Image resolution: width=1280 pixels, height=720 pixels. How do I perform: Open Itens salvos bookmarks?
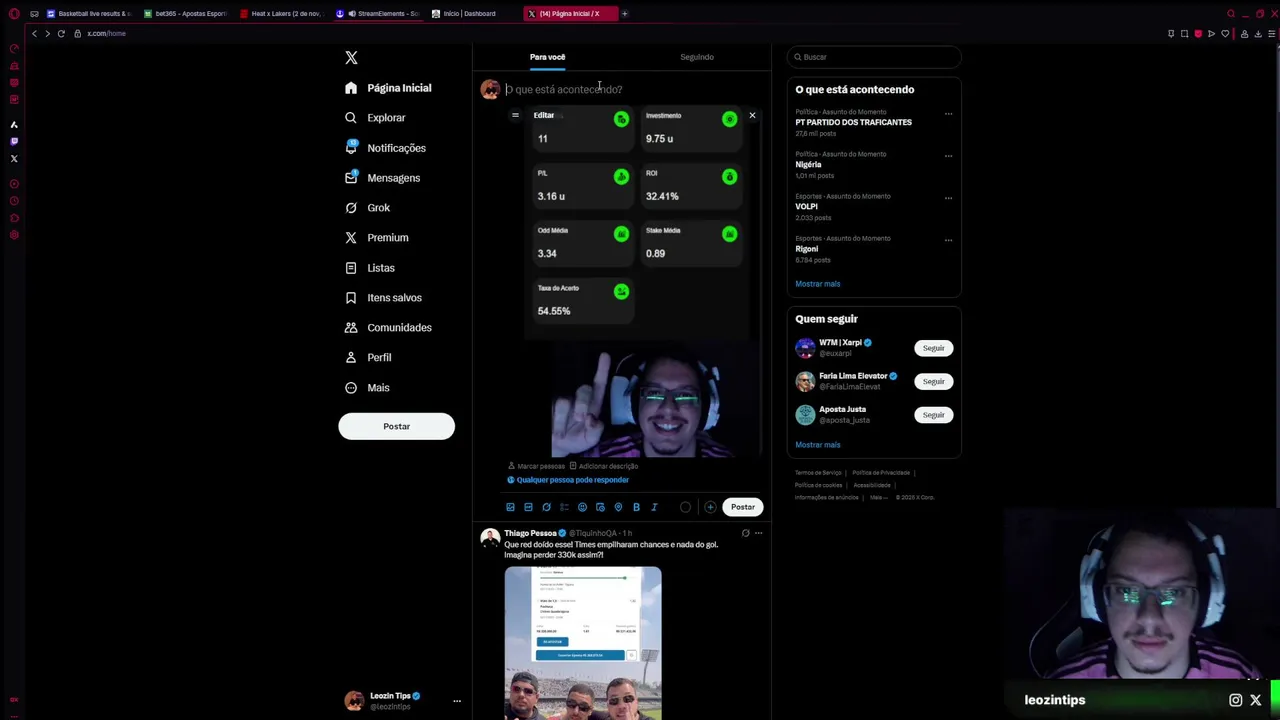point(383,298)
